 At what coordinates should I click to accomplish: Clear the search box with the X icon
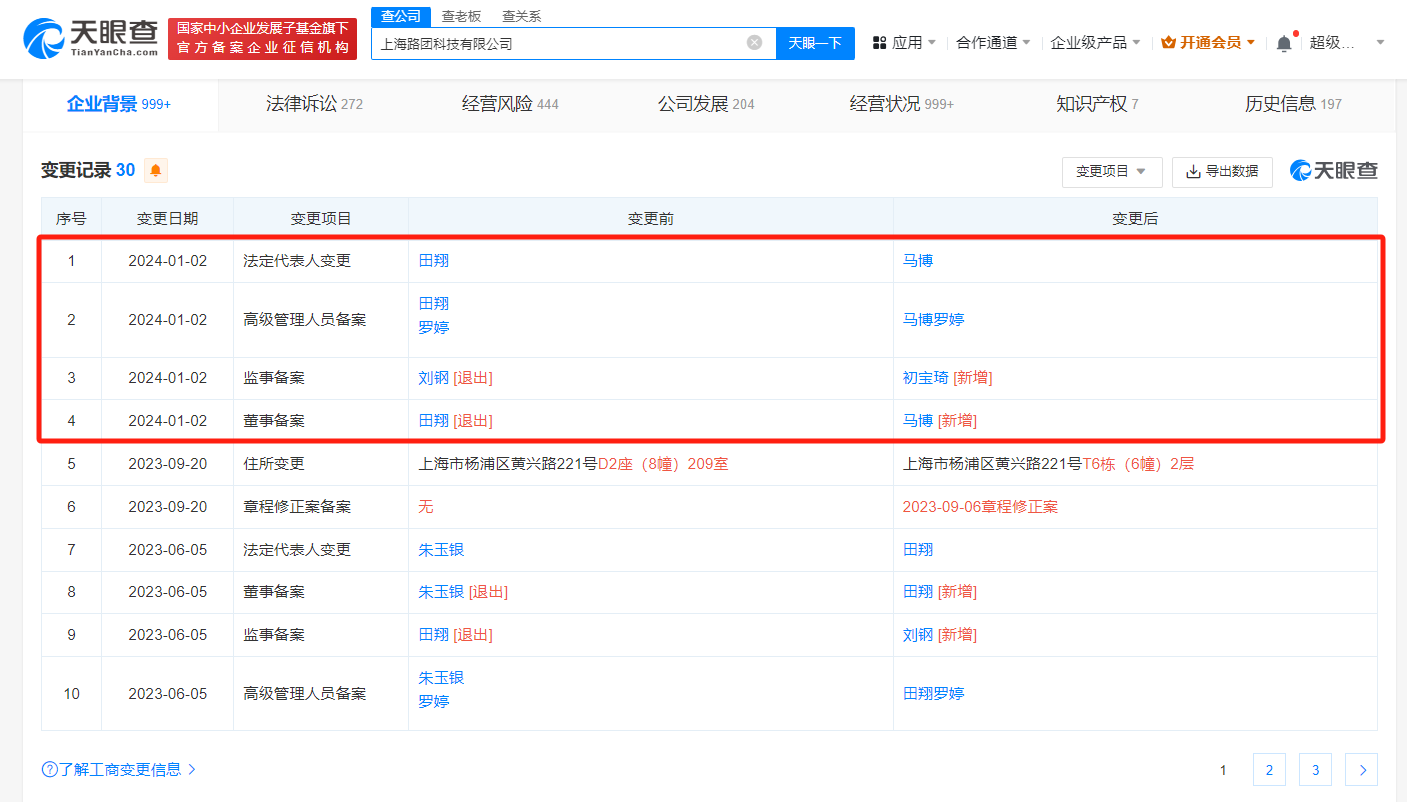click(x=754, y=43)
